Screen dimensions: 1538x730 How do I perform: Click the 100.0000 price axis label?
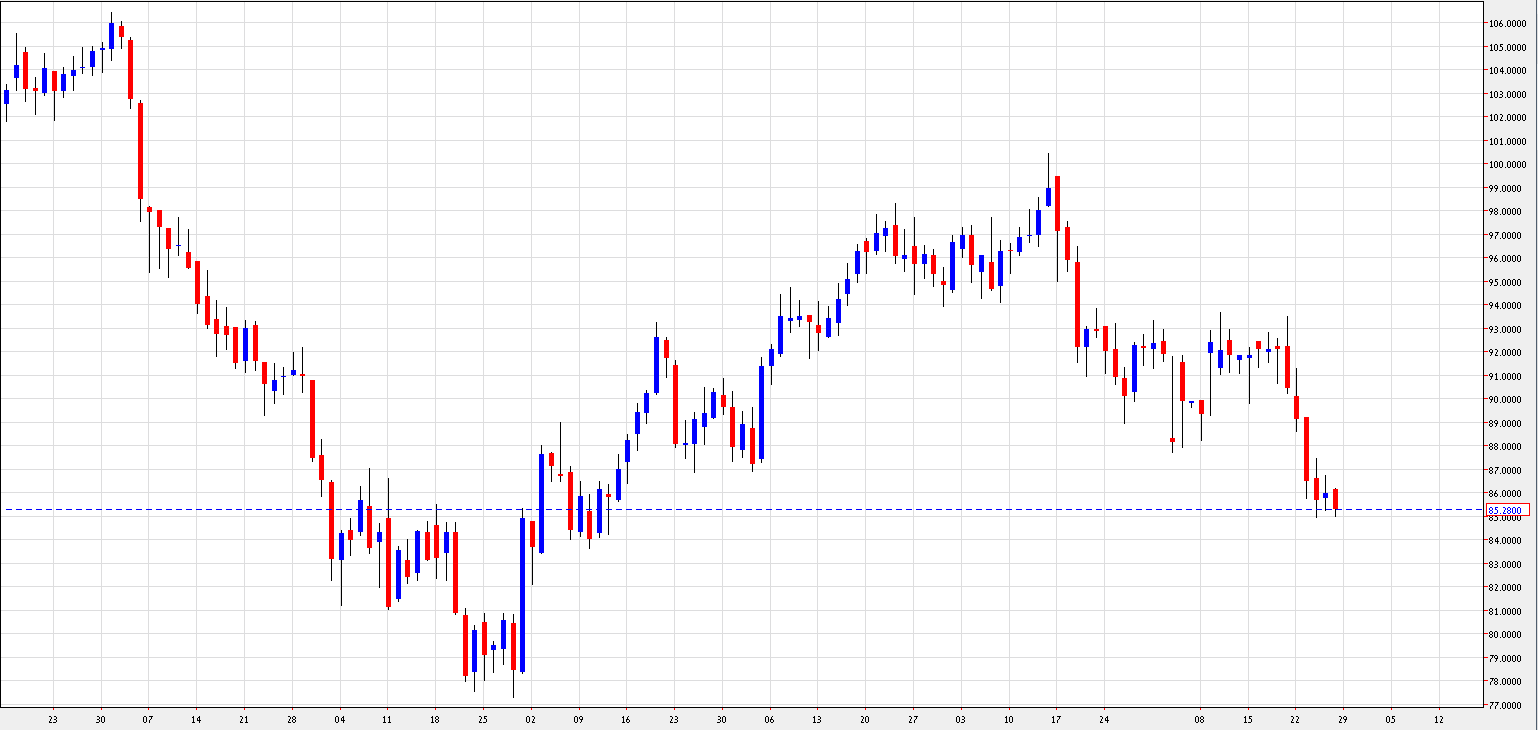[1506, 165]
